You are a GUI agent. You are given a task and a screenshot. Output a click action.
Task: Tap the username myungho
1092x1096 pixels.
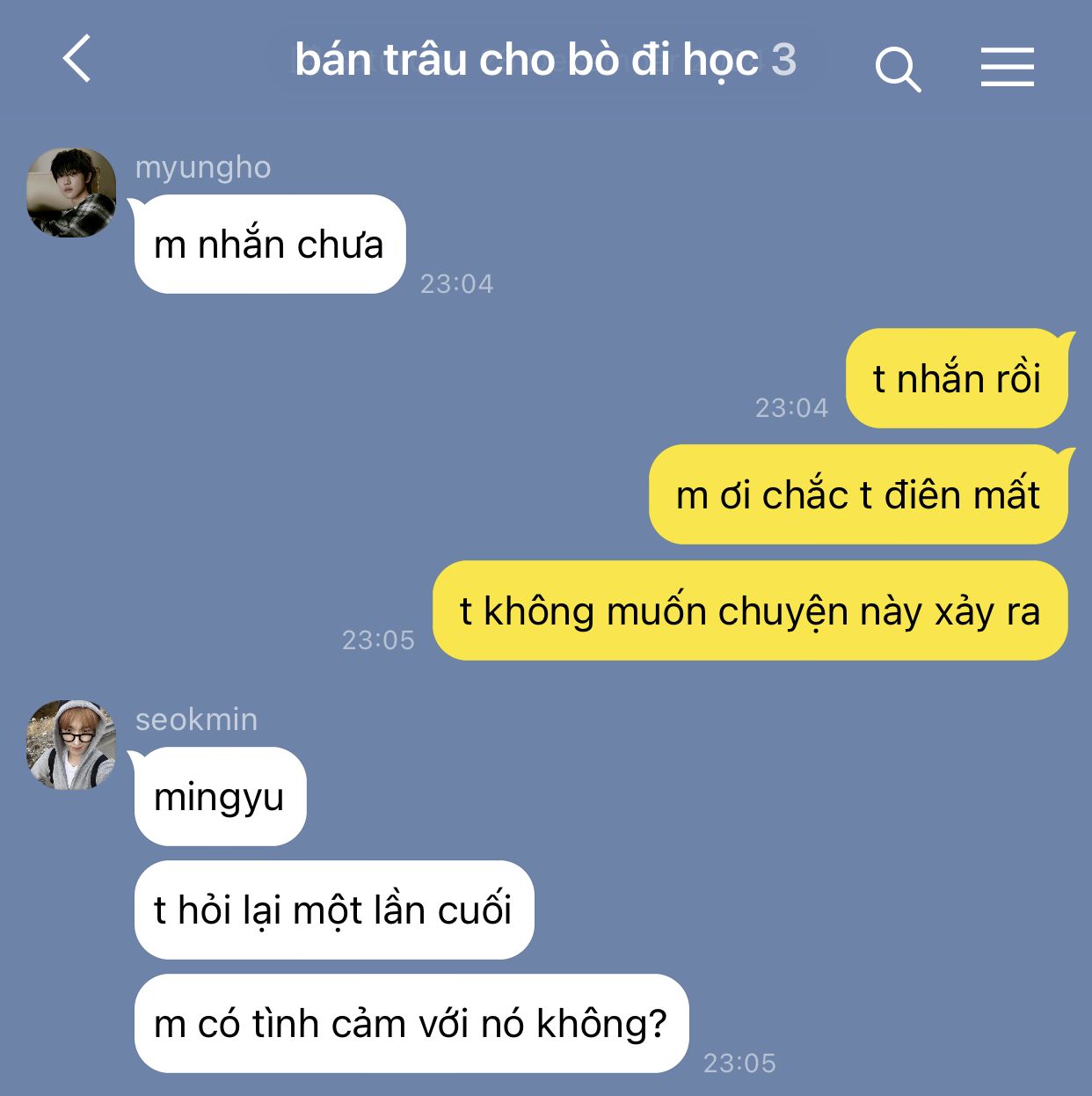point(203,167)
